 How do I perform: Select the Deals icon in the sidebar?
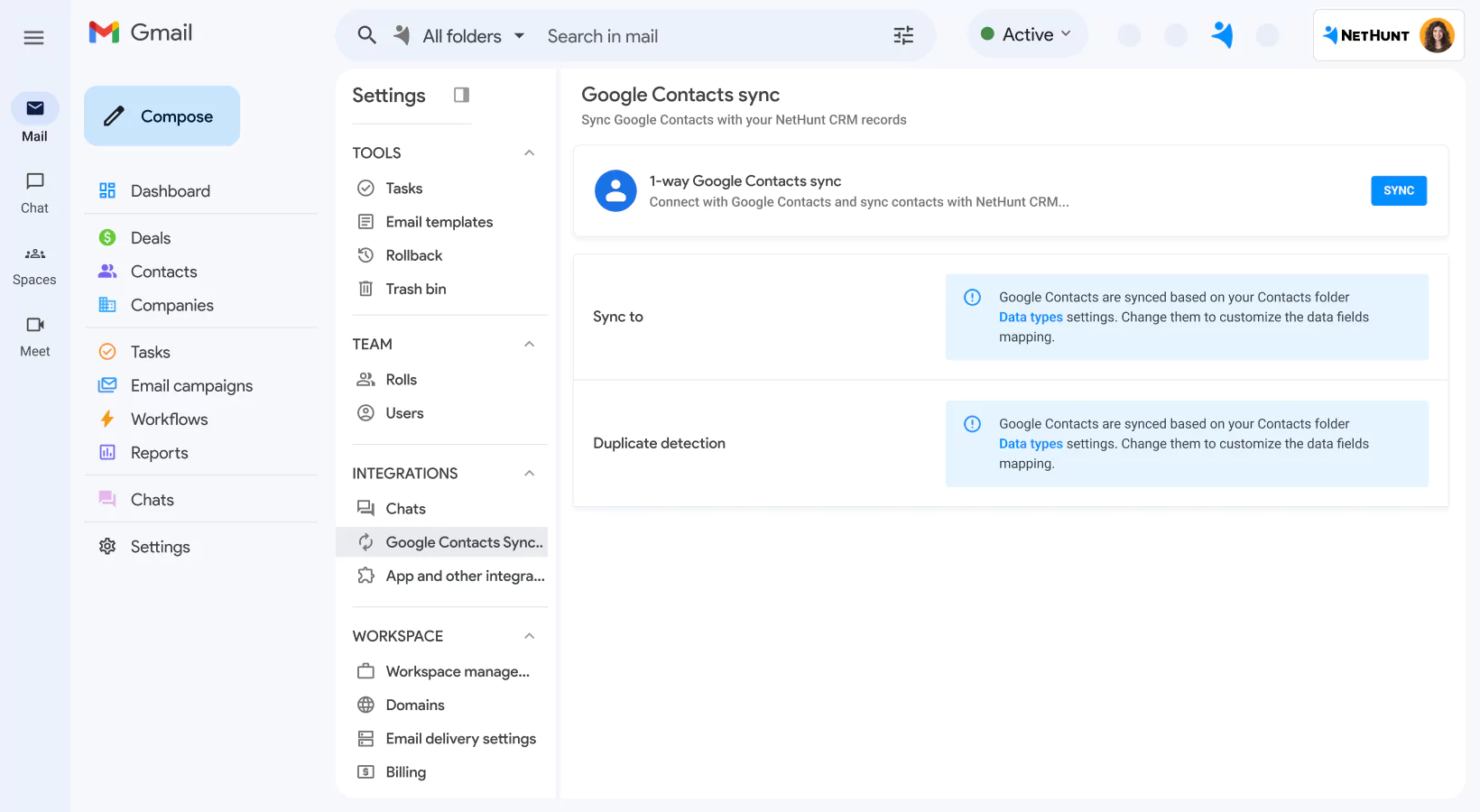coord(106,237)
